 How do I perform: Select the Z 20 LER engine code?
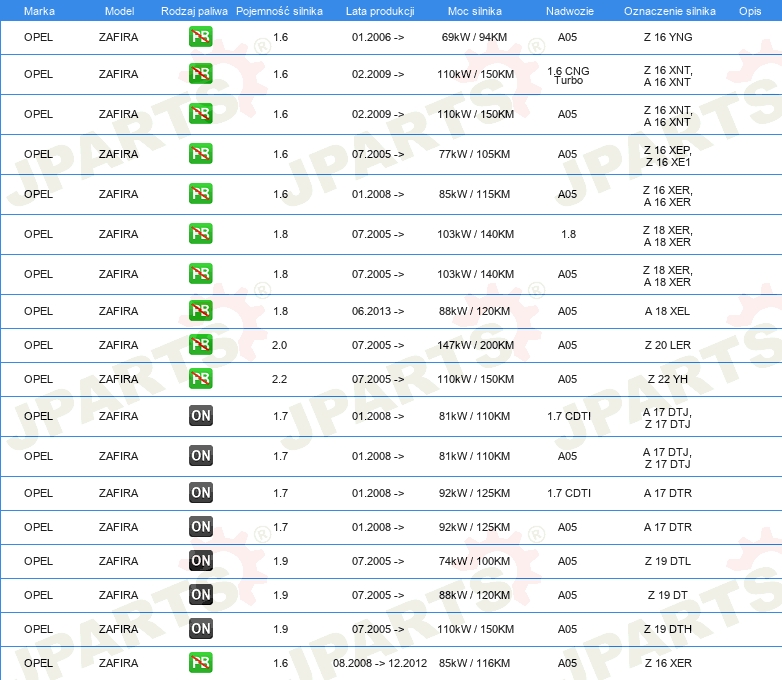[668, 345]
